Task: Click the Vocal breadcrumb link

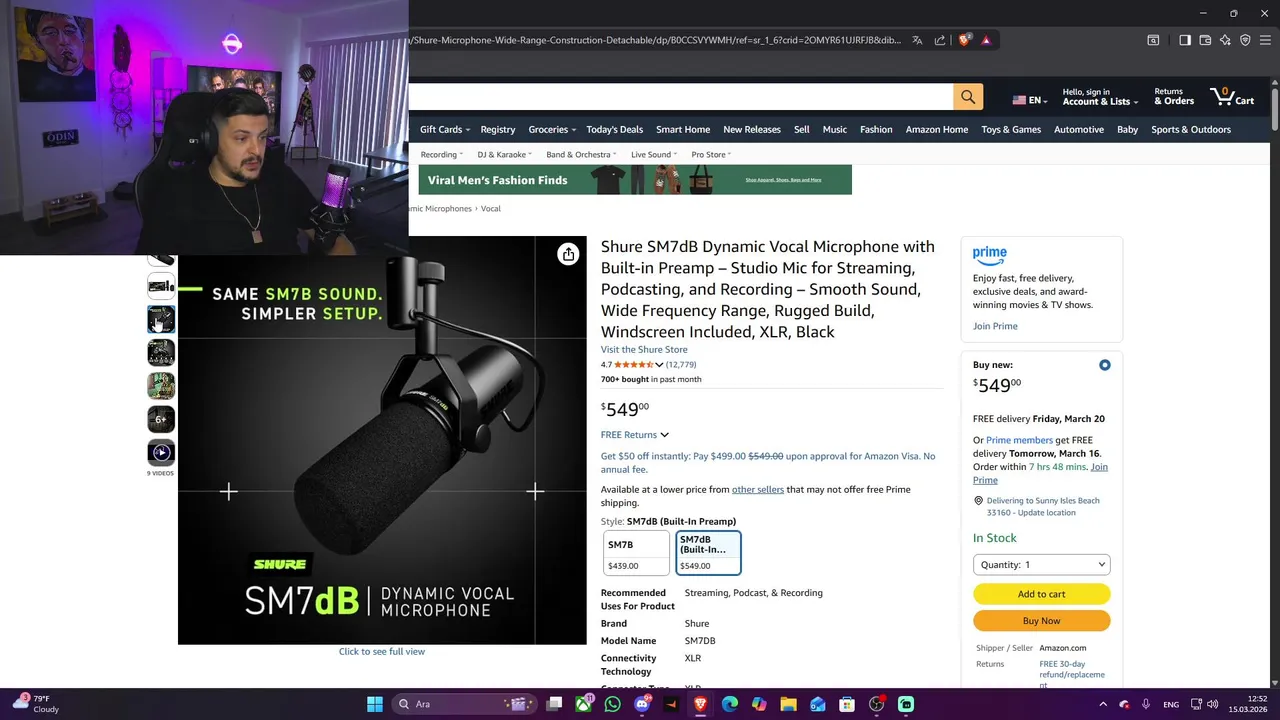Action: [x=490, y=209]
